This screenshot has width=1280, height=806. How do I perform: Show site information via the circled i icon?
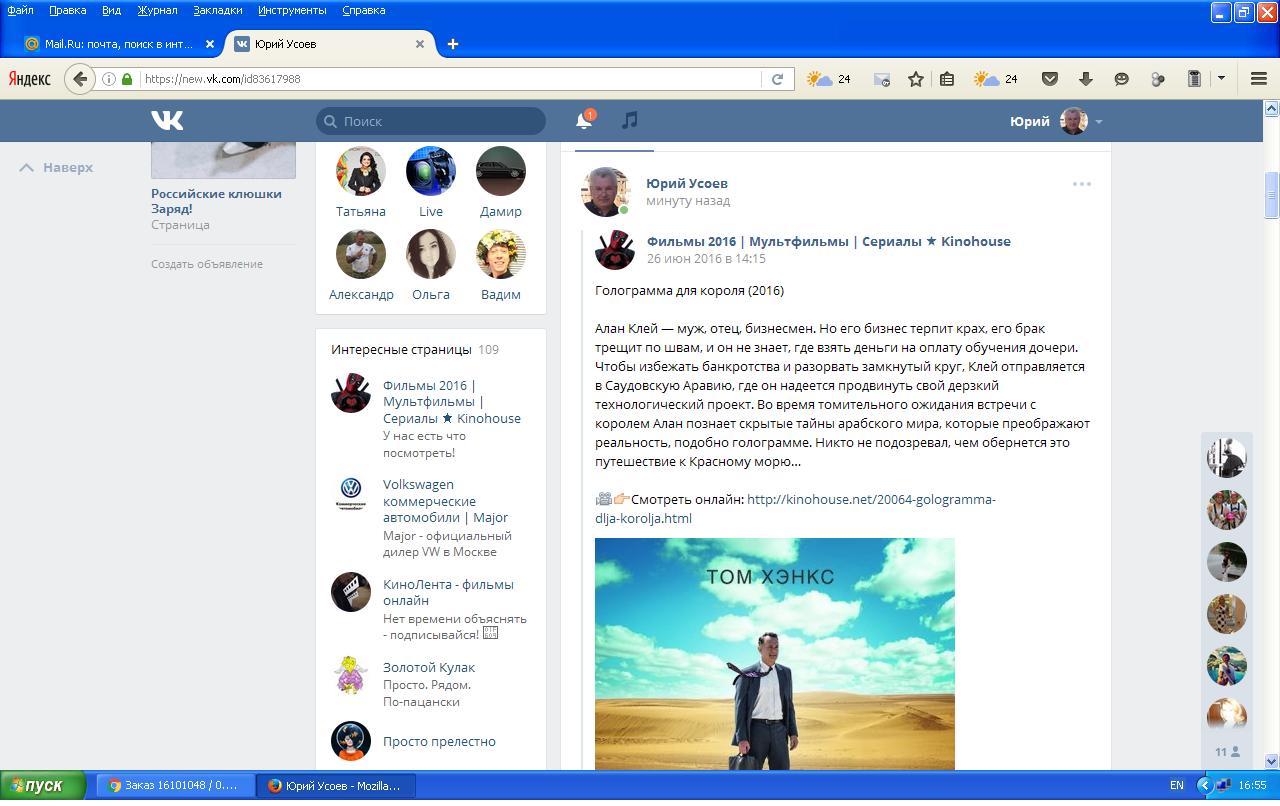point(109,79)
